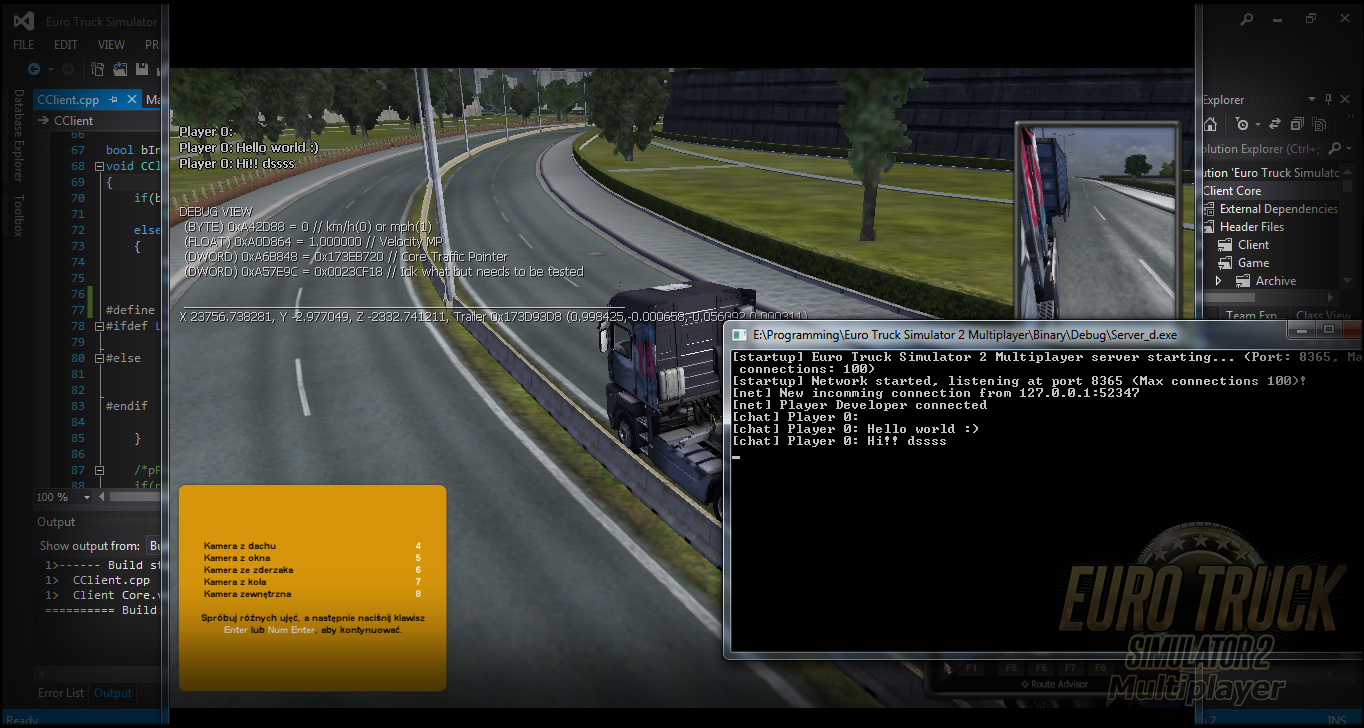This screenshot has width=1364, height=728.
Task: Click Sync with Active Document icon
Action: (x=1275, y=124)
